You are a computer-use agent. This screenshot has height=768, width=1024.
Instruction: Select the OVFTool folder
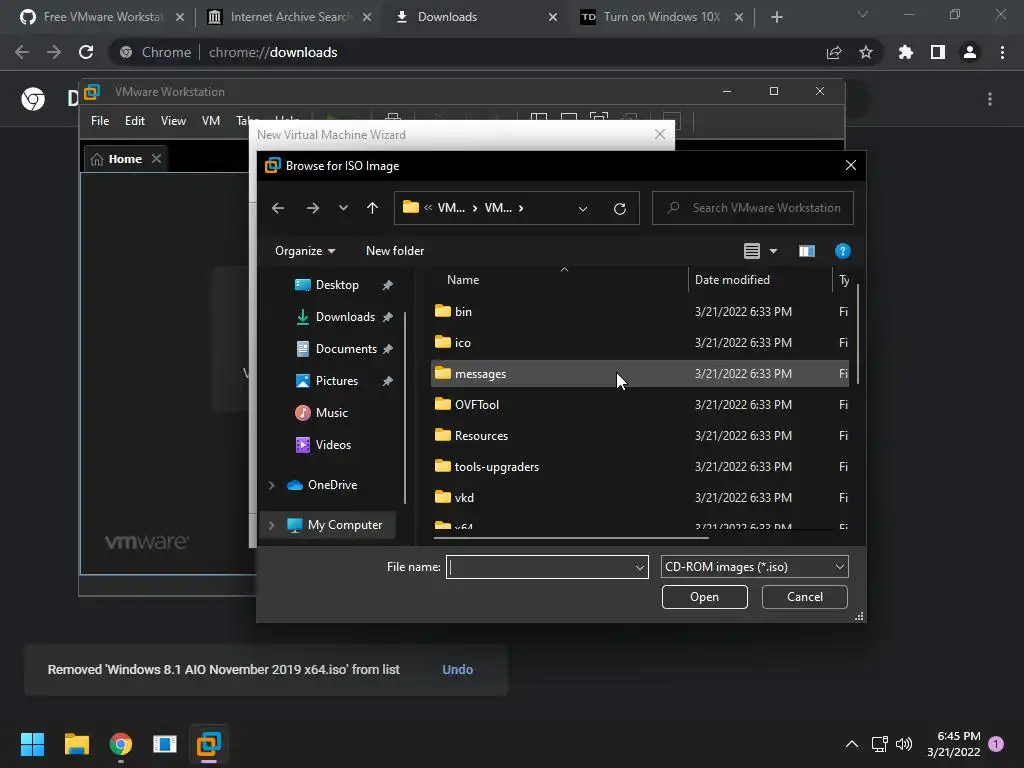(639, 404)
